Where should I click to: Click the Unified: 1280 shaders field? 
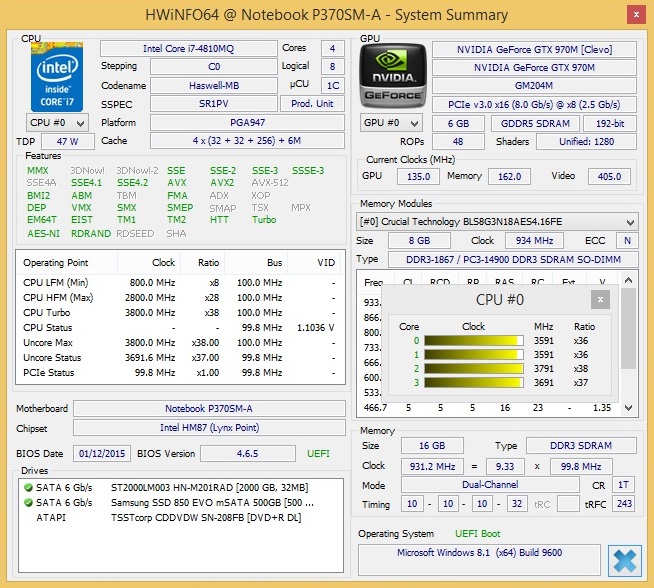(x=586, y=141)
